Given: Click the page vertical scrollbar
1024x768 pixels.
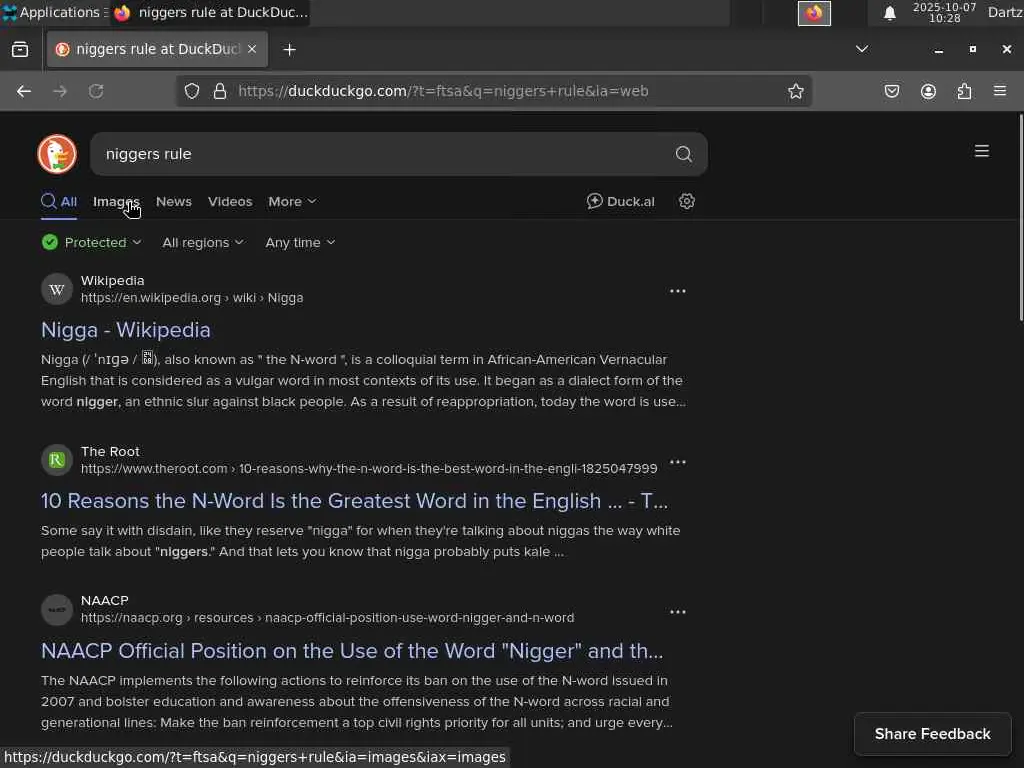Looking at the screenshot, I should pyautogui.click(x=1020, y=217).
